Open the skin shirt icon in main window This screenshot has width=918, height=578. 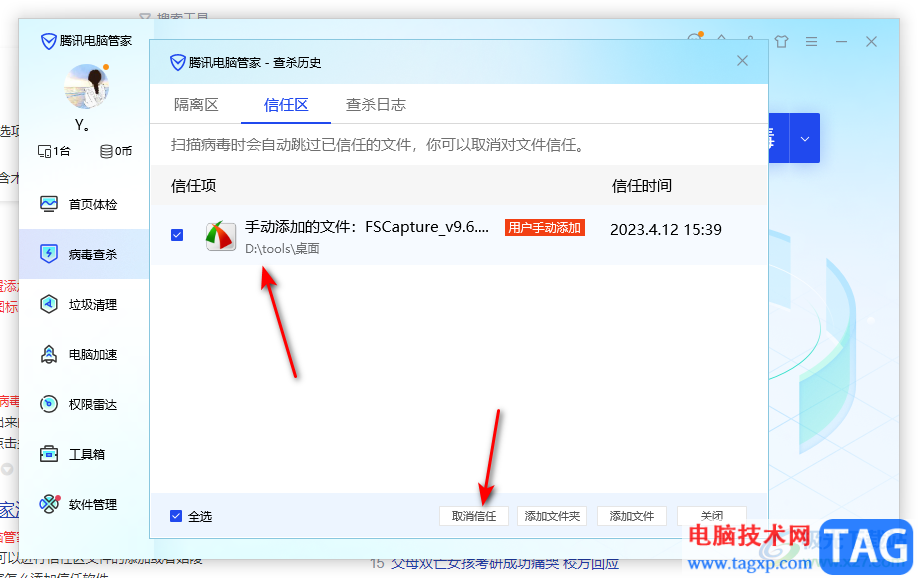pyautogui.click(x=781, y=42)
